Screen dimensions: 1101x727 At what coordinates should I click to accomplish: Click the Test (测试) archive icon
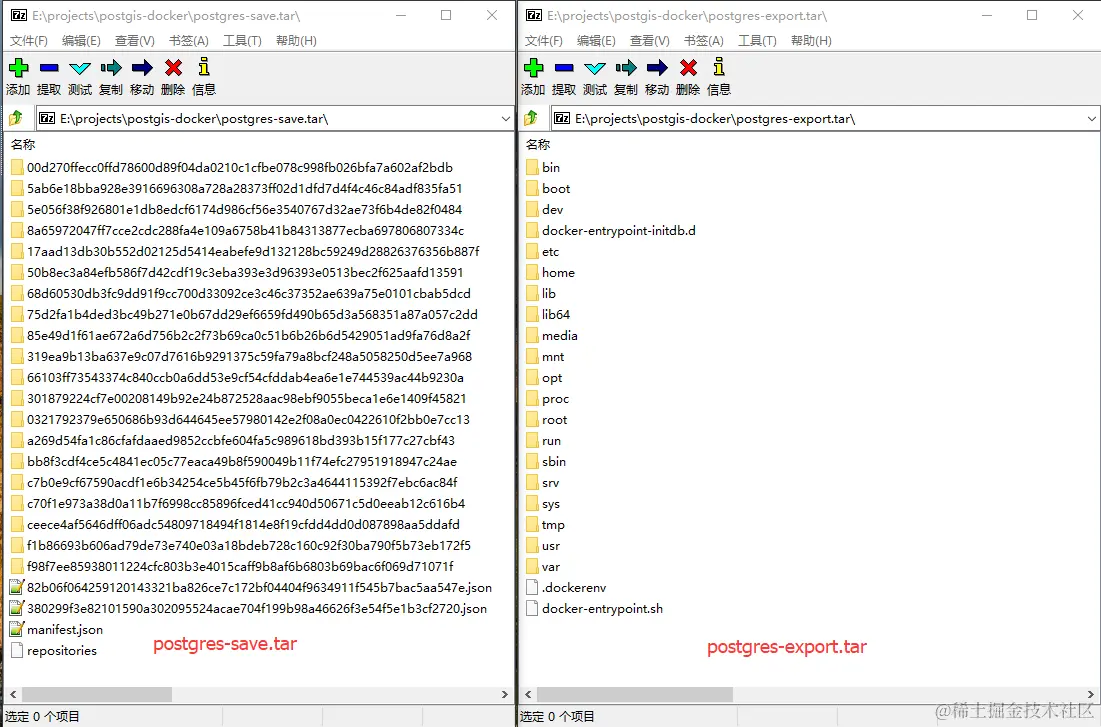click(x=79, y=68)
